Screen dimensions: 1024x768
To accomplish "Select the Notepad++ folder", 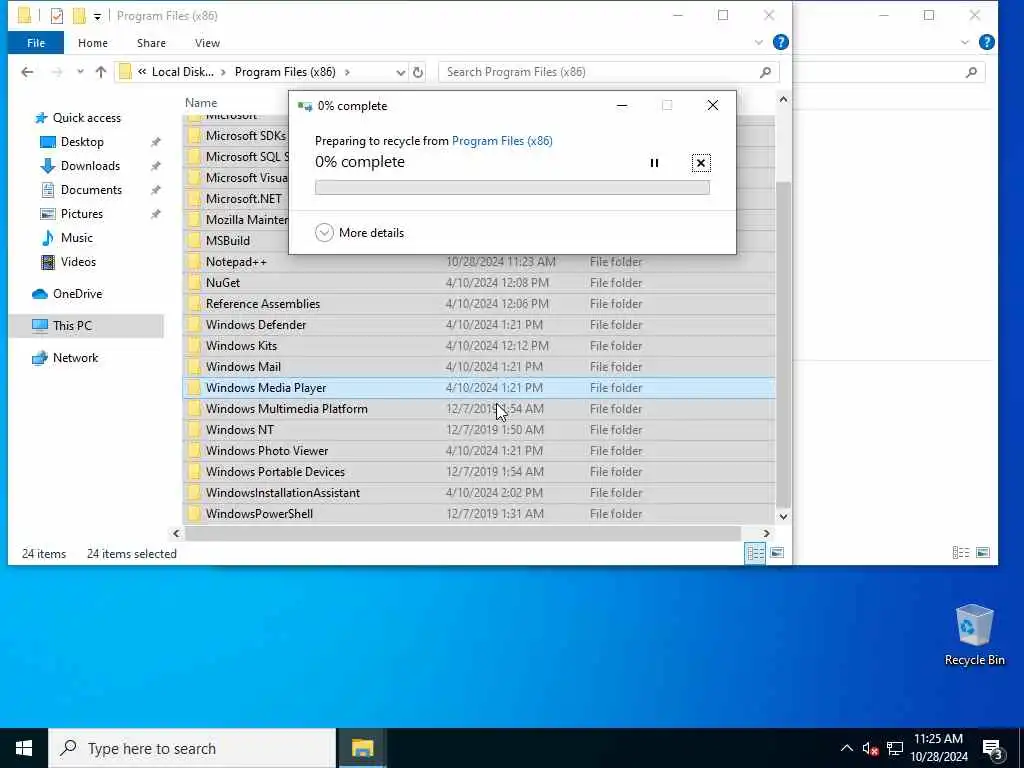I will pos(479,262).
